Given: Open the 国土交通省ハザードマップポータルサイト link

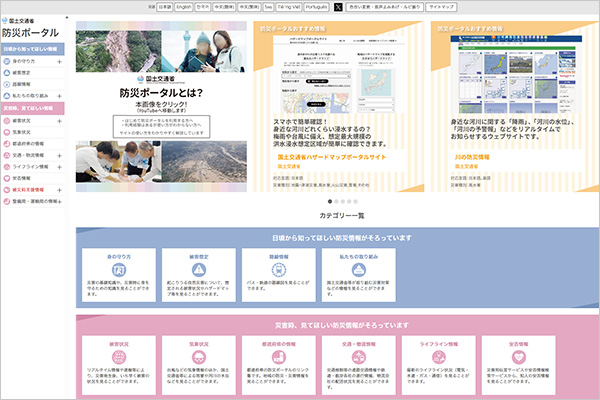Looking at the screenshot, I should tap(331, 157).
